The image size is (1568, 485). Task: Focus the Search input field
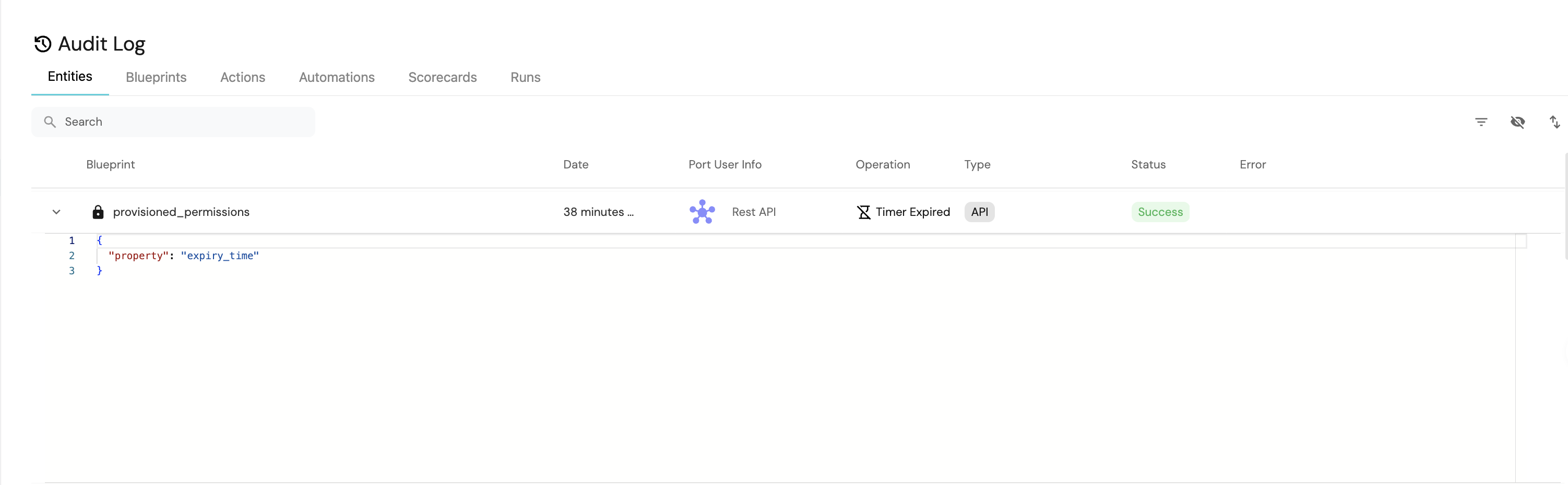(x=183, y=122)
